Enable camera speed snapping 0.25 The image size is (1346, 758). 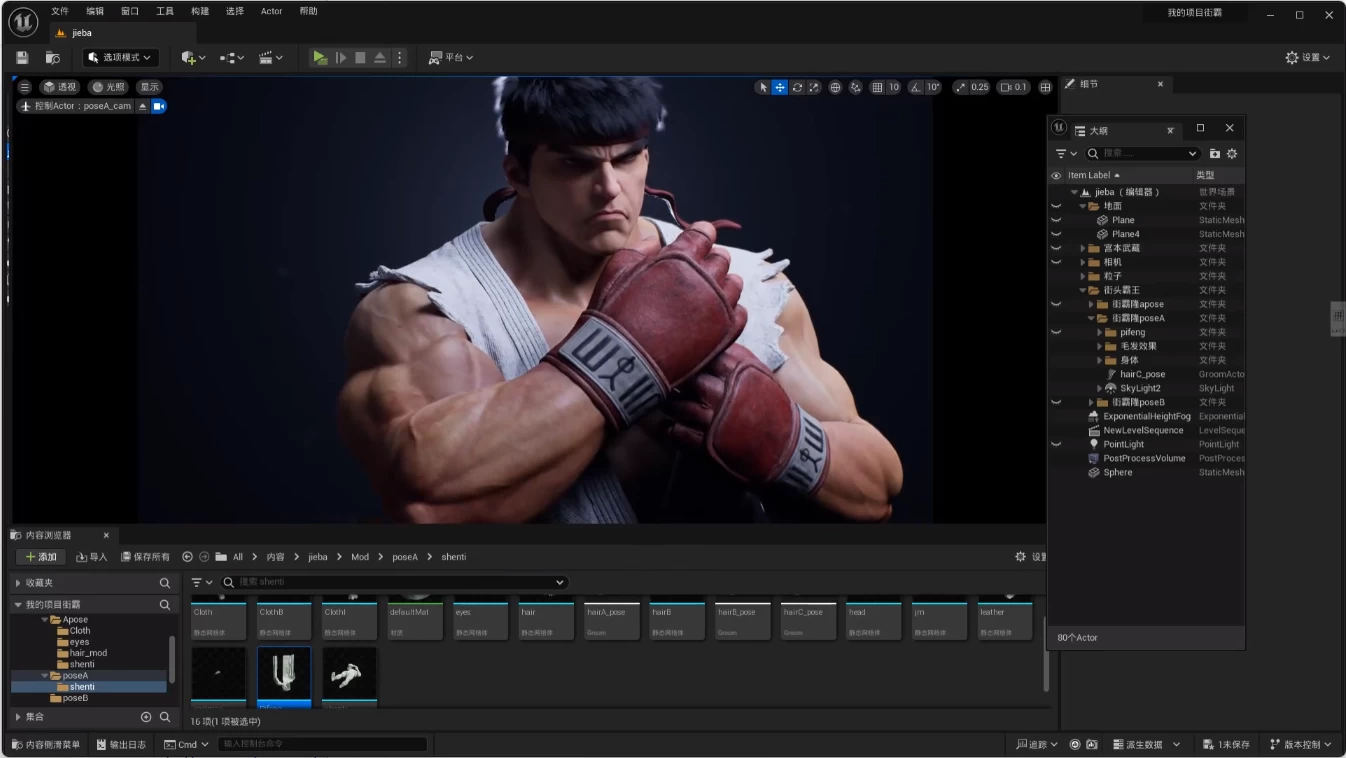[971, 87]
